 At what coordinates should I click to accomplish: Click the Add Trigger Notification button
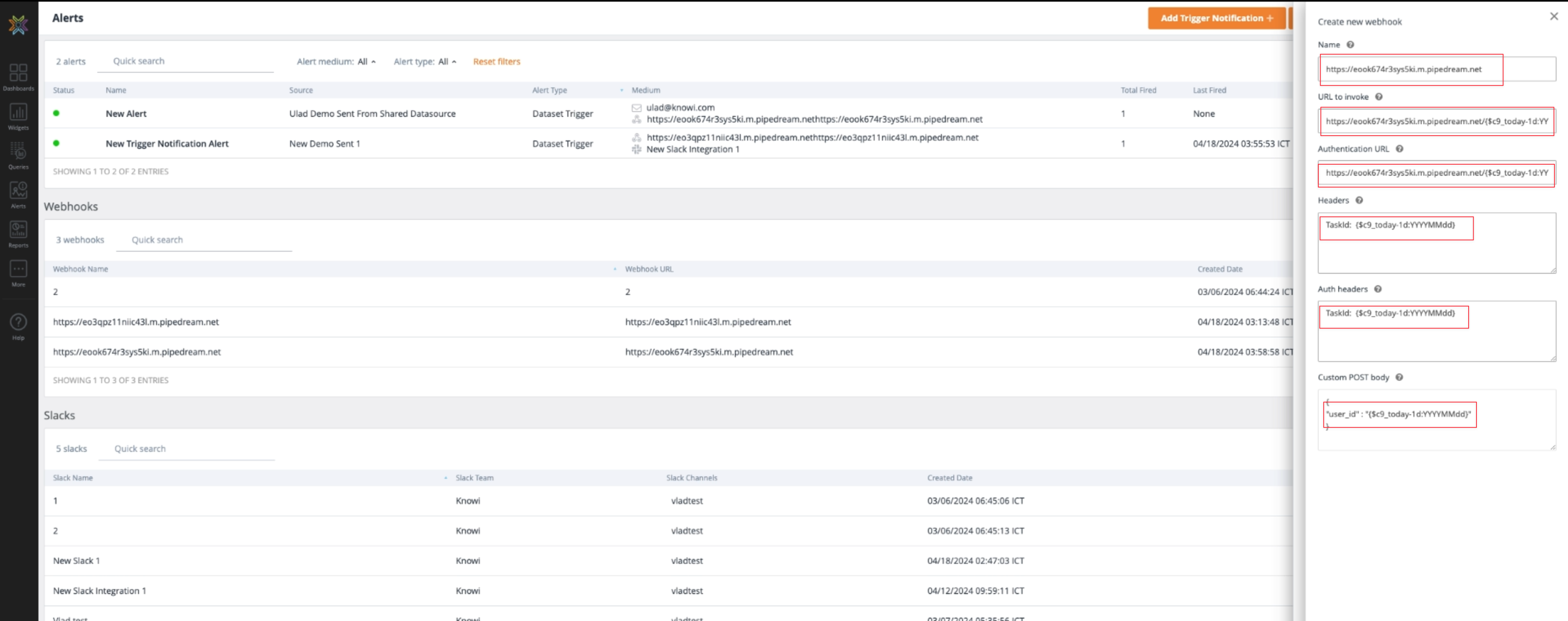[x=1216, y=18]
